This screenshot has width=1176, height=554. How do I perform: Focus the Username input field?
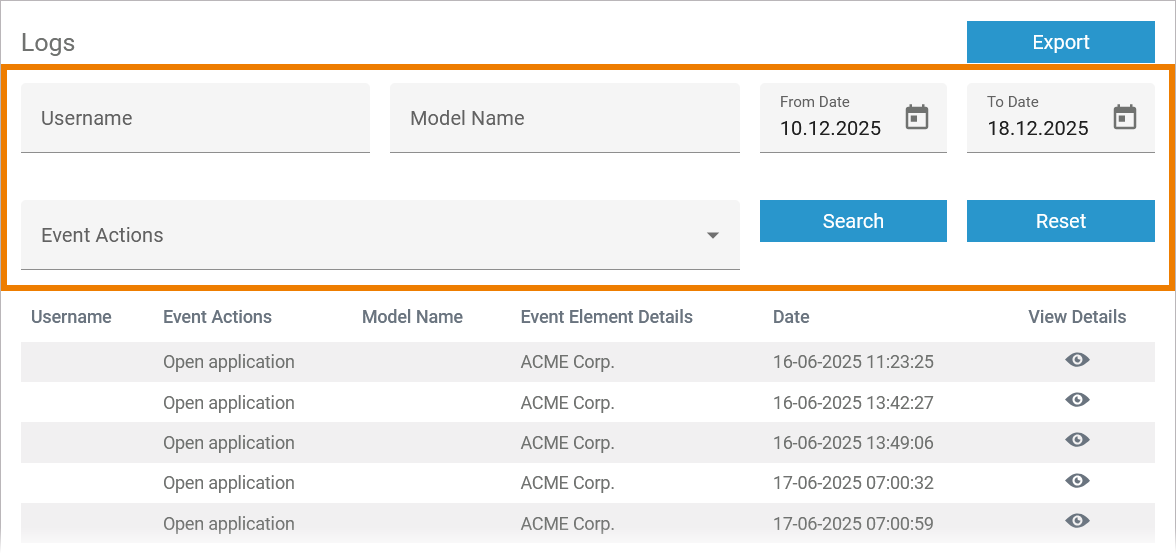195,118
